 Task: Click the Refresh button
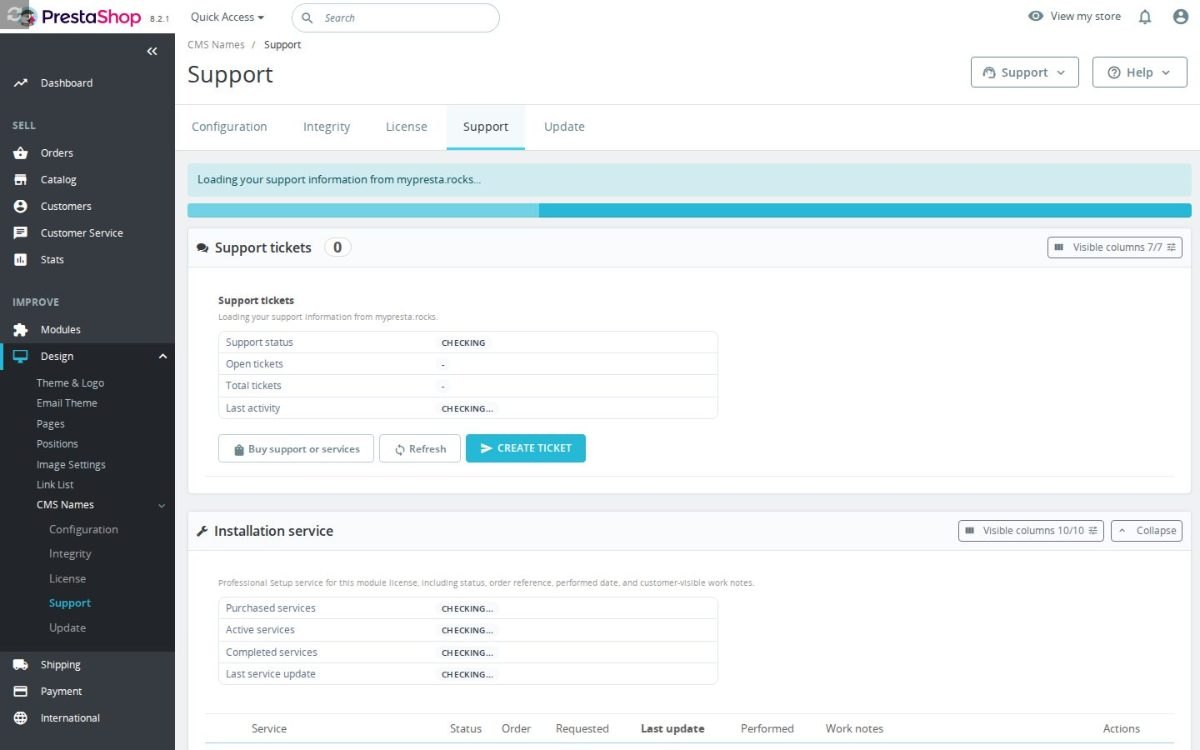(420, 449)
